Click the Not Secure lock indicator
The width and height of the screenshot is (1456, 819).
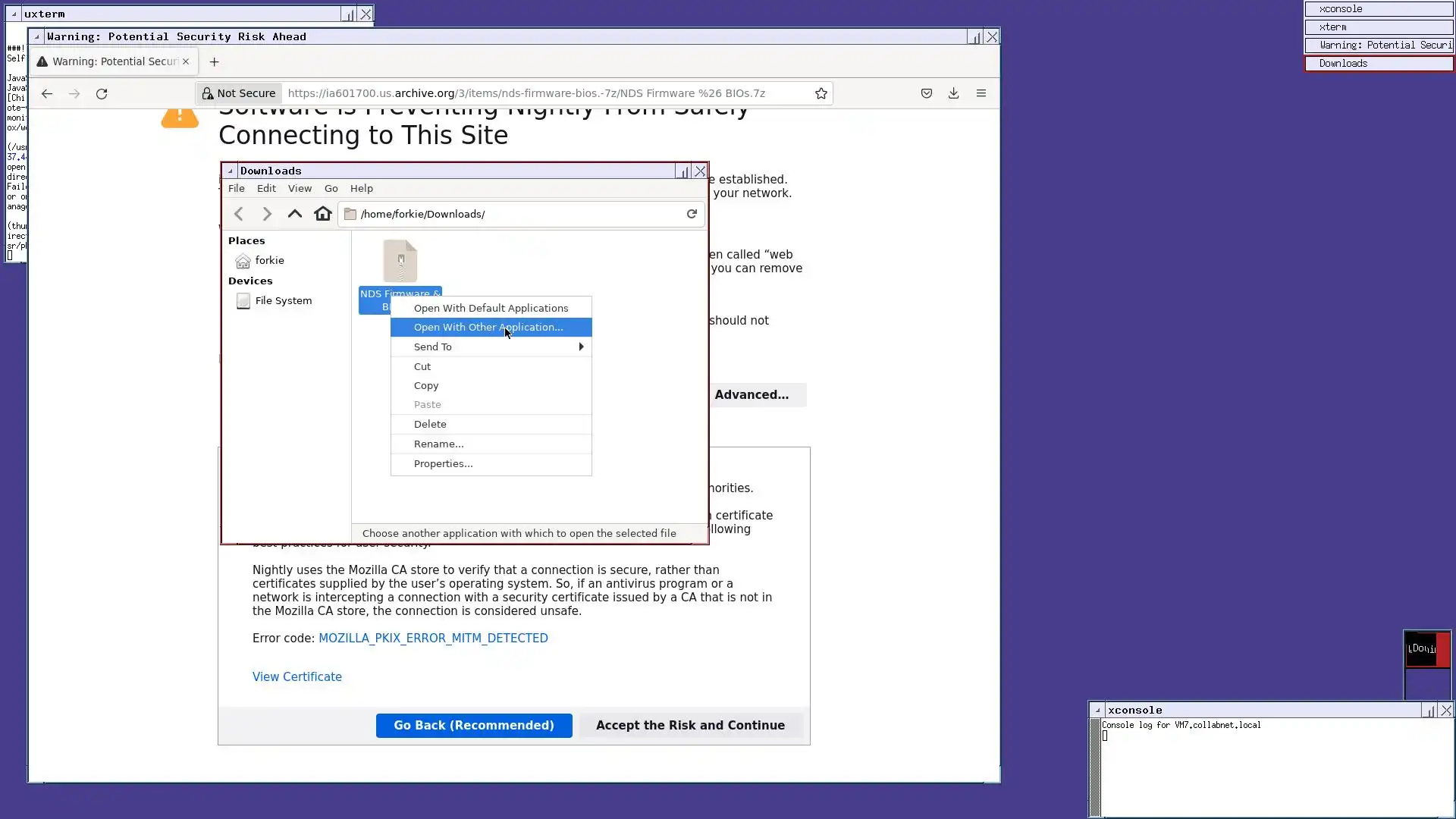[x=239, y=93]
